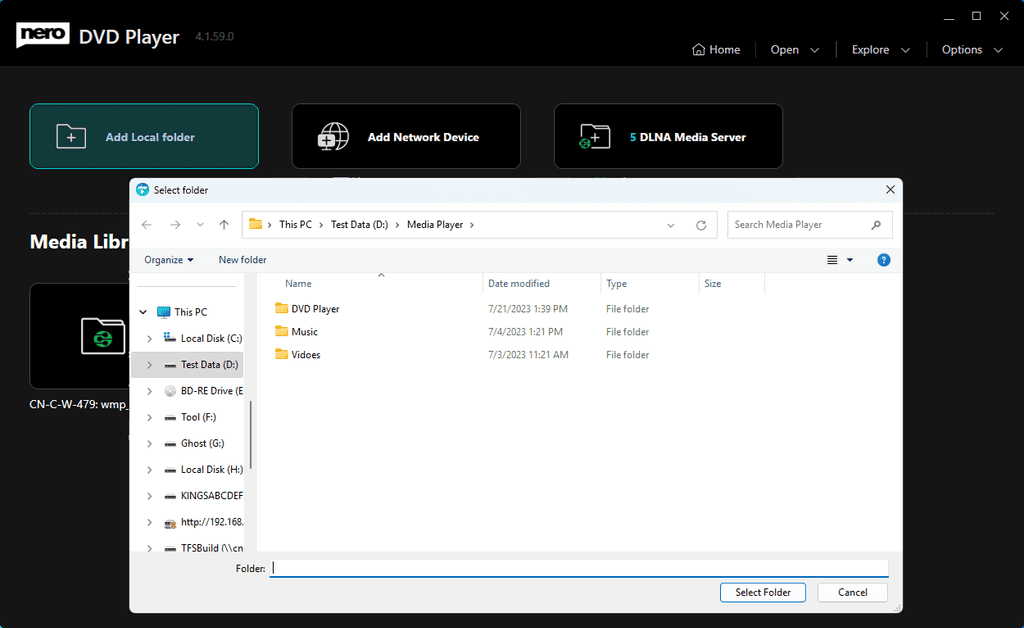Click the DLNA Media Server folder icon

[594, 135]
